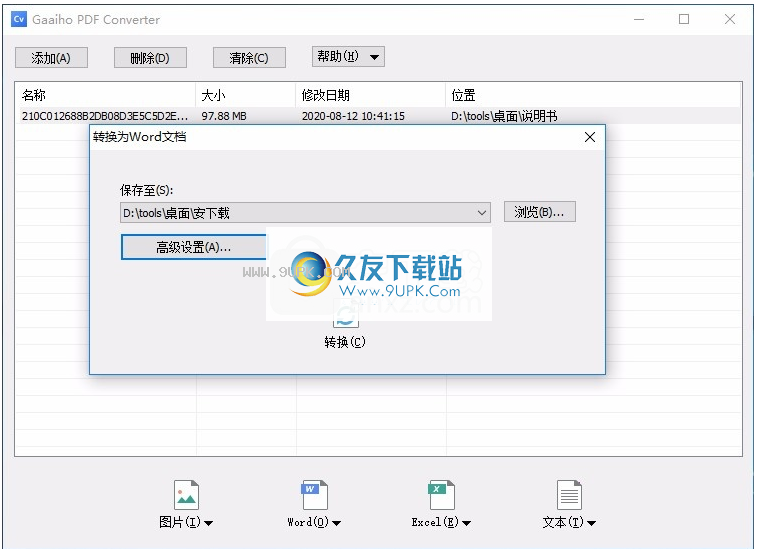The height and width of the screenshot is (549, 758).
Task: Close the Gaaiho PDF Converter window
Action: [729, 19]
